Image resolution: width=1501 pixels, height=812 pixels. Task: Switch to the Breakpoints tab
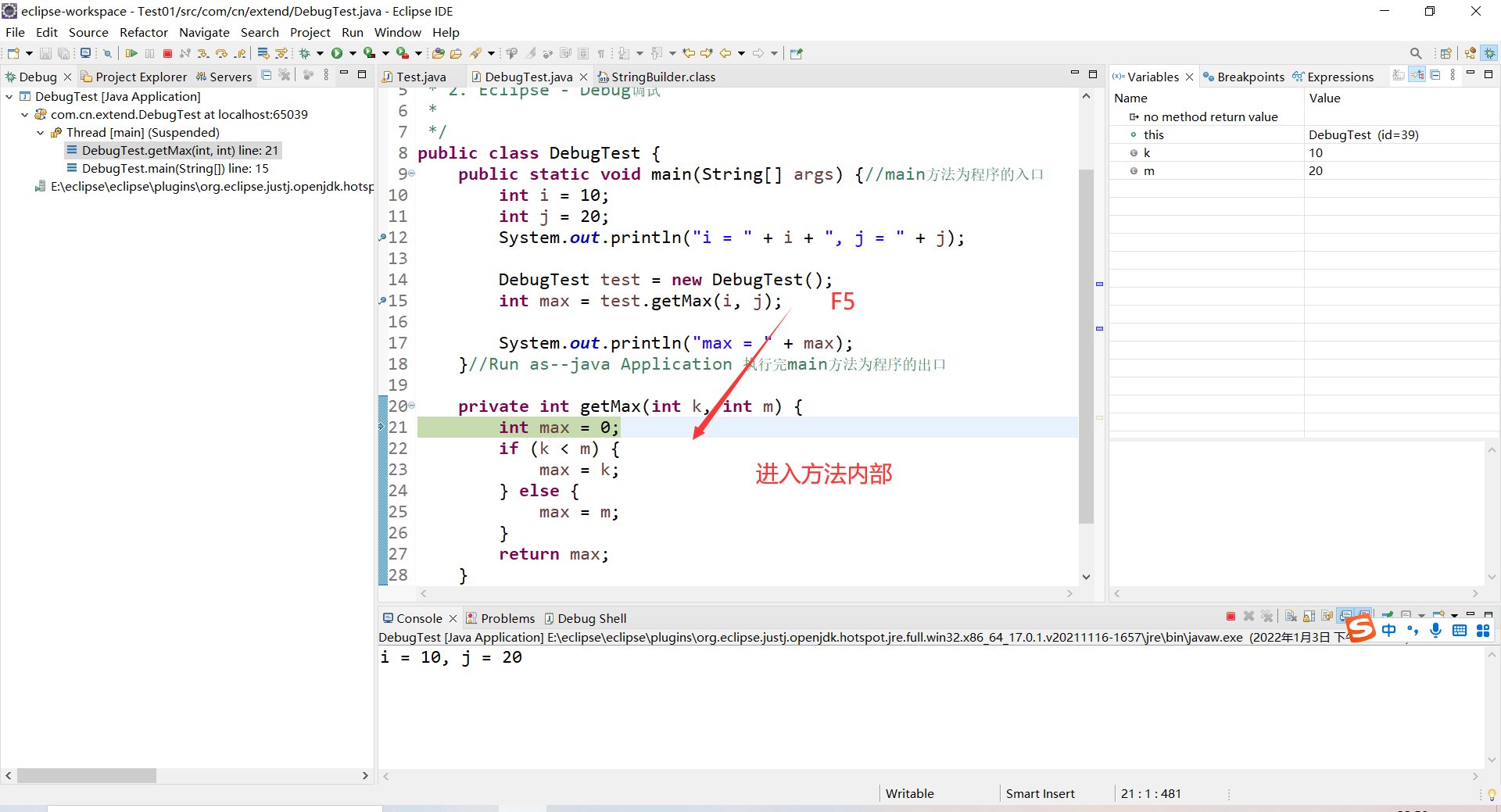point(1251,77)
